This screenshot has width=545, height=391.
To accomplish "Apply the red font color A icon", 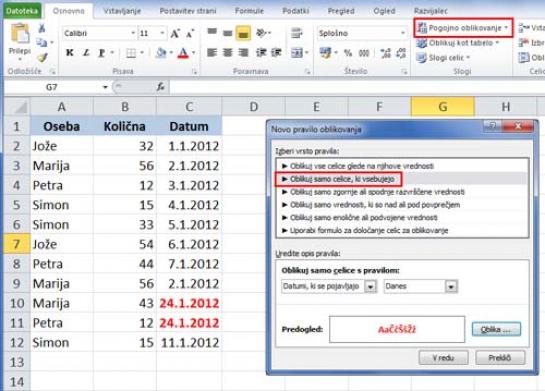I will 183,53.
